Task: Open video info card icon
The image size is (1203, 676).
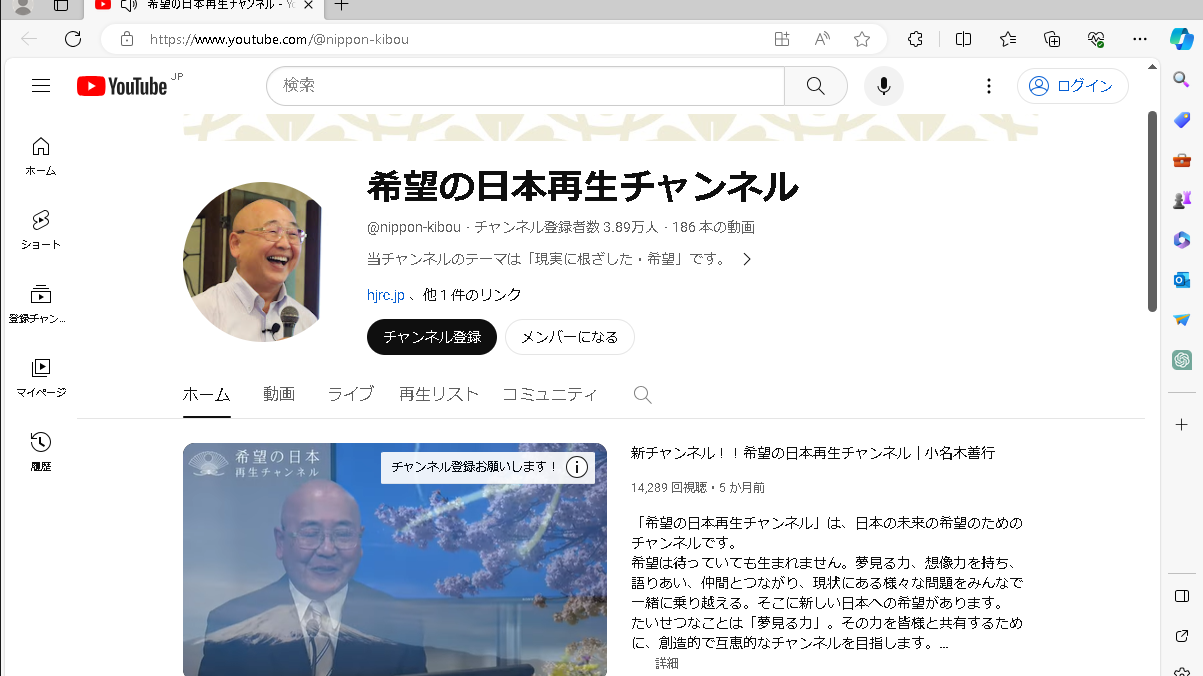Action: pyautogui.click(x=577, y=467)
